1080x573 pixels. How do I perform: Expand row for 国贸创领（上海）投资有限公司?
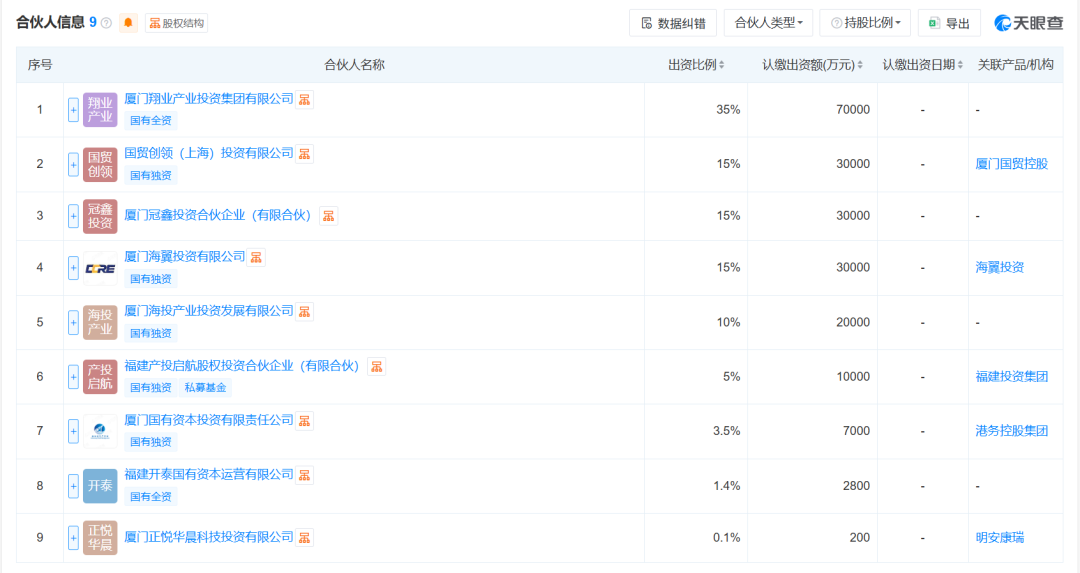click(x=73, y=164)
